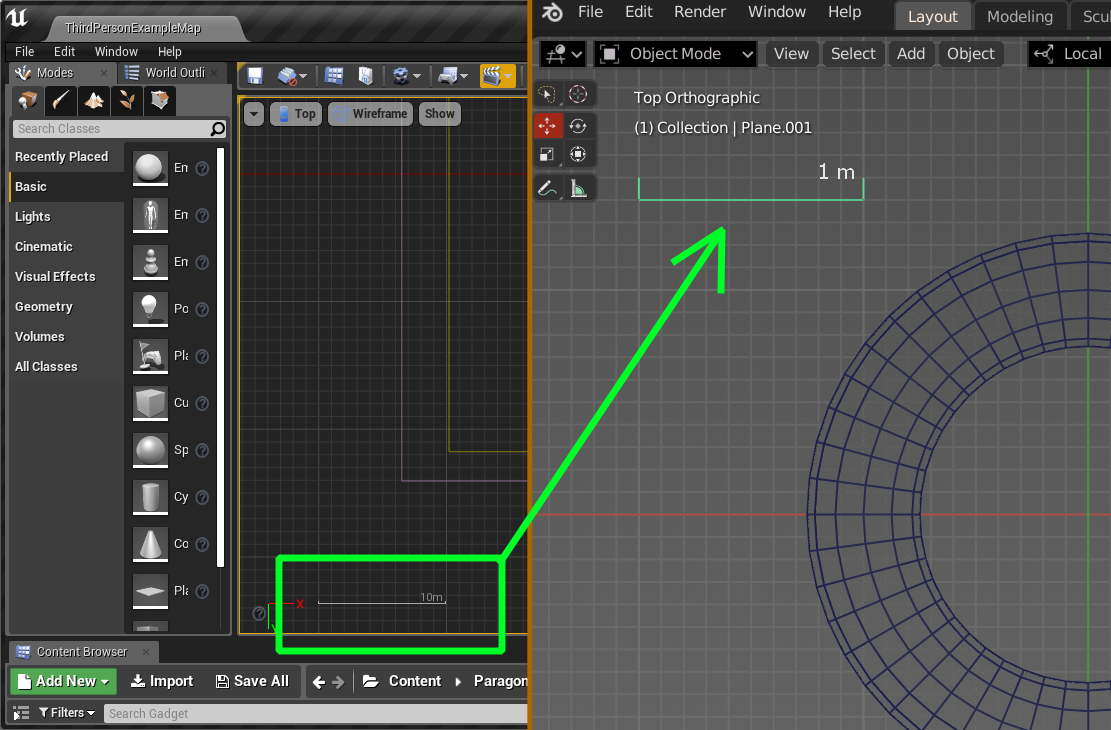Open Unreal's Window menu
1111x730 pixels.
tap(116, 52)
